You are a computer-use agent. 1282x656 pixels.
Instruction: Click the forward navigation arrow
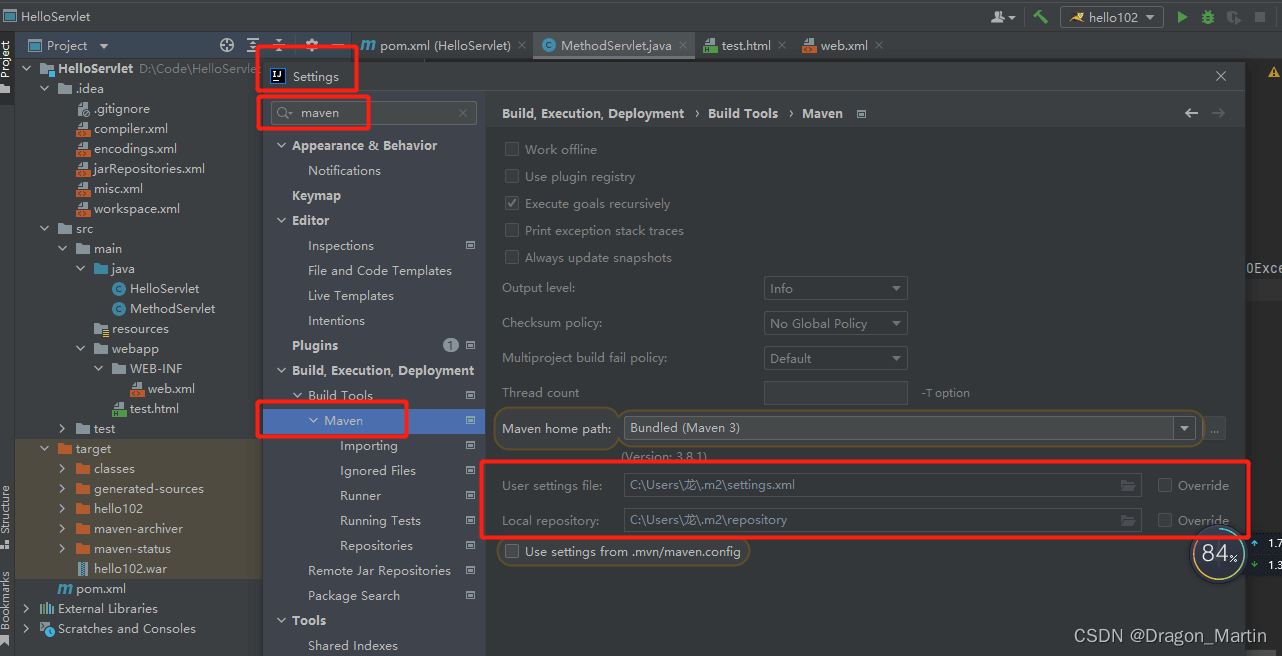[1218, 113]
